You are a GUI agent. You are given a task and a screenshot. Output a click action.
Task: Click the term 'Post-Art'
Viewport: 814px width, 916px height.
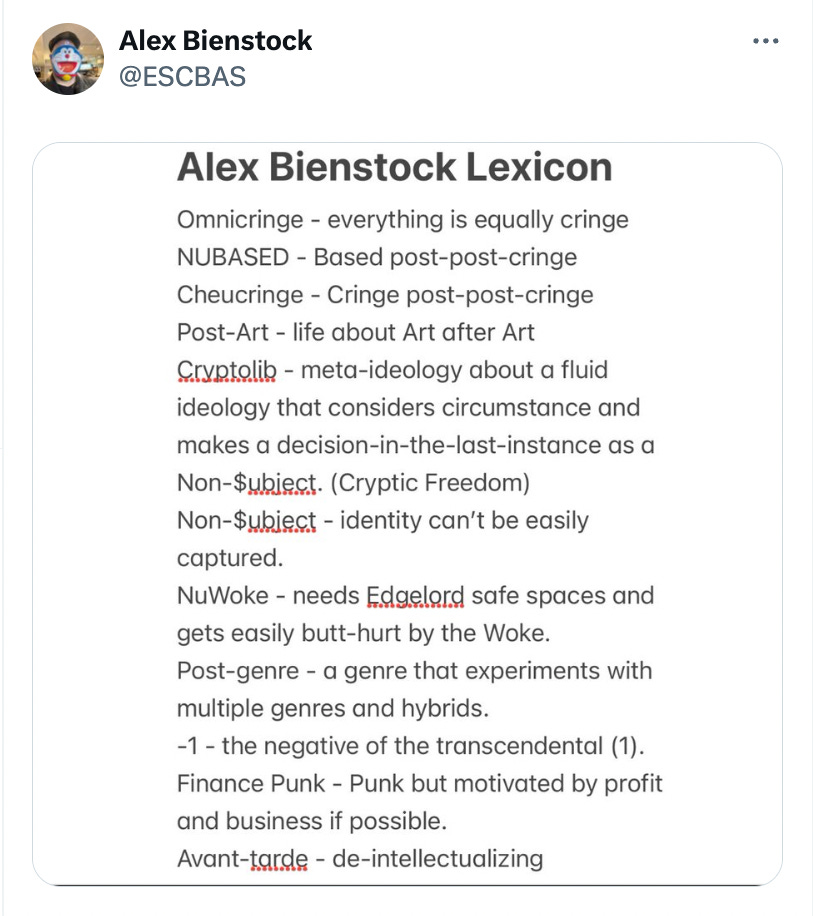[223, 332]
